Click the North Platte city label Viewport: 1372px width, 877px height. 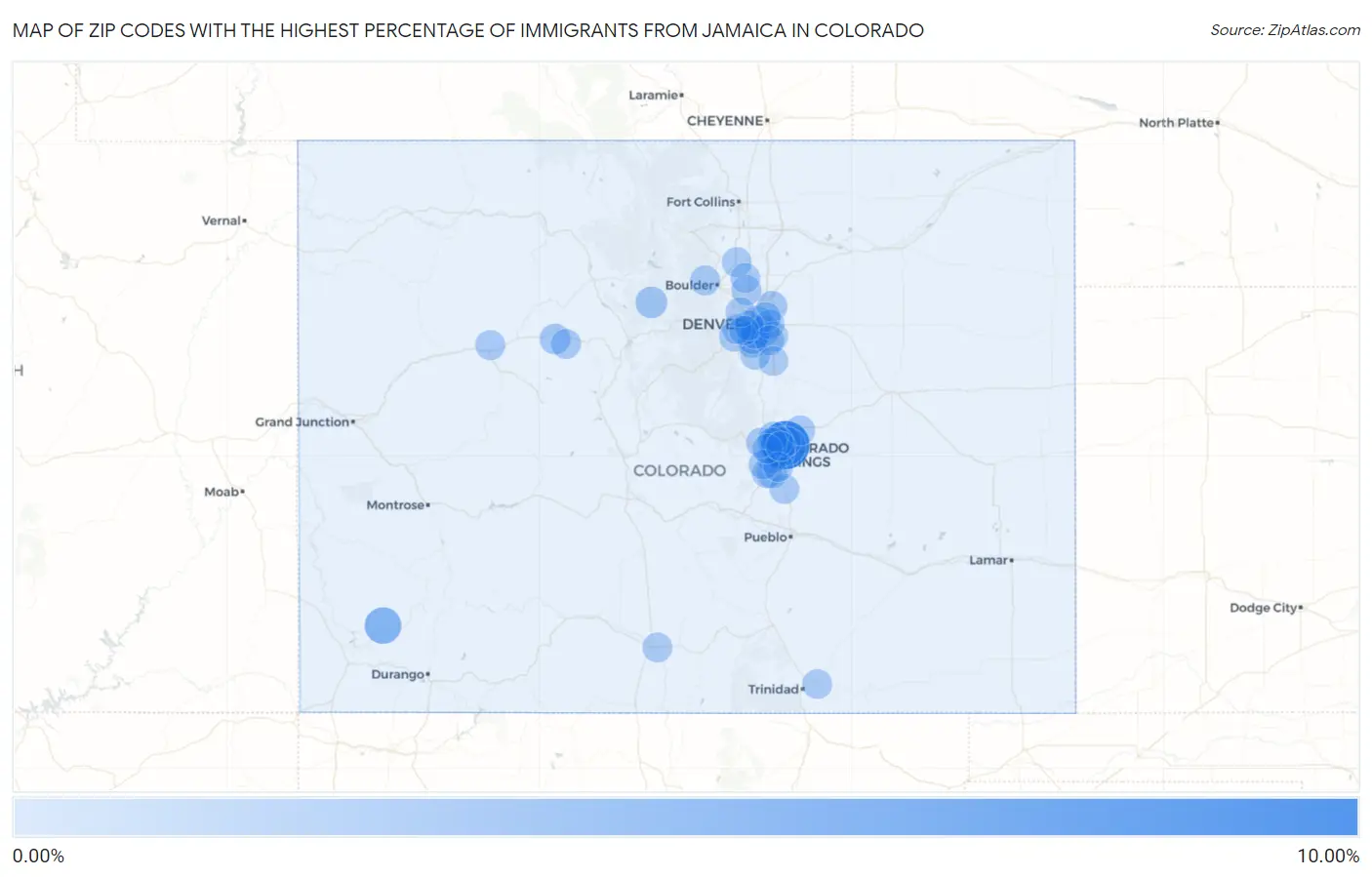1178,122
